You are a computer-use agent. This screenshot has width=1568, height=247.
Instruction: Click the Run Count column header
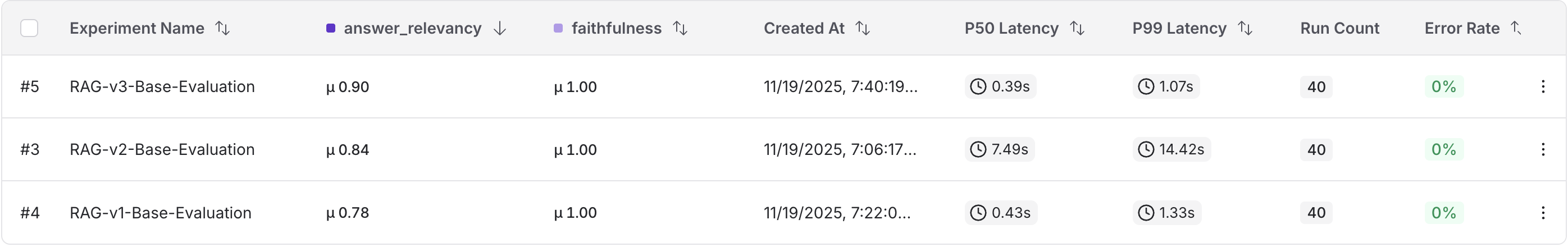(1339, 28)
